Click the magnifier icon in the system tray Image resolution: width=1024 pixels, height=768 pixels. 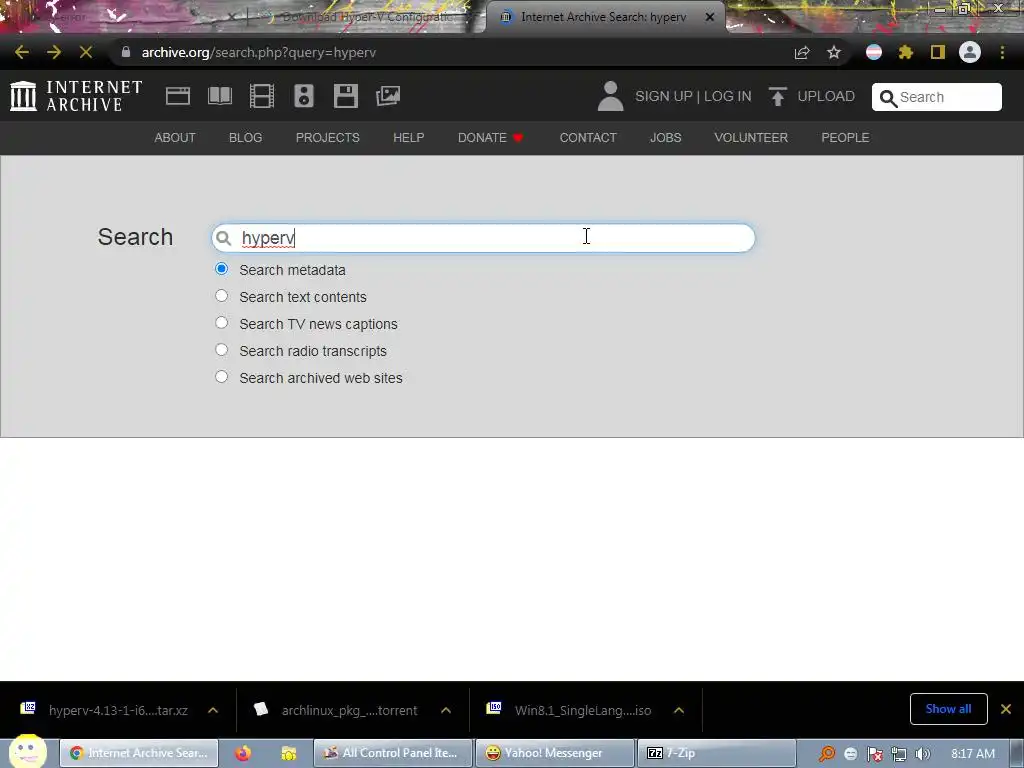click(826, 754)
